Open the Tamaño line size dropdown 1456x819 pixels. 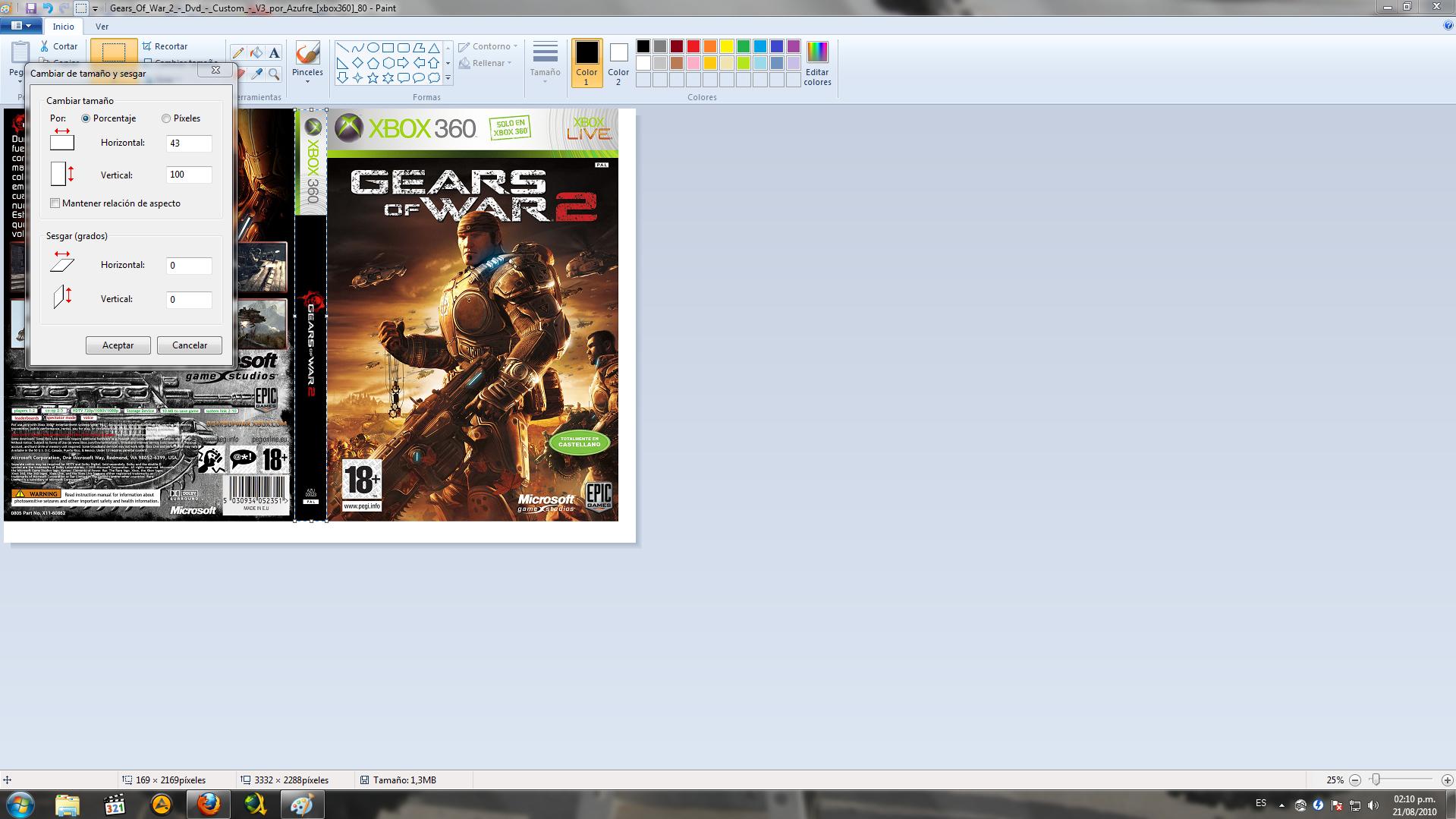coord(545,62)
